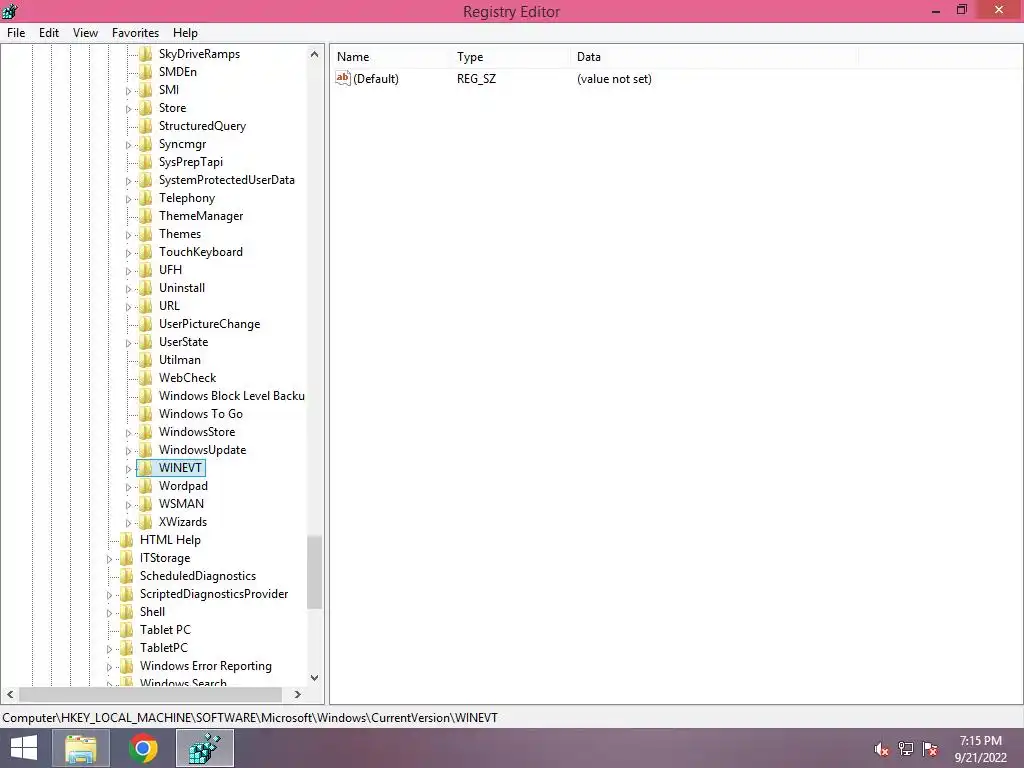Click the SMDEn folder icon
This screenshot has width=1024, height=768.
pos(146,72)
